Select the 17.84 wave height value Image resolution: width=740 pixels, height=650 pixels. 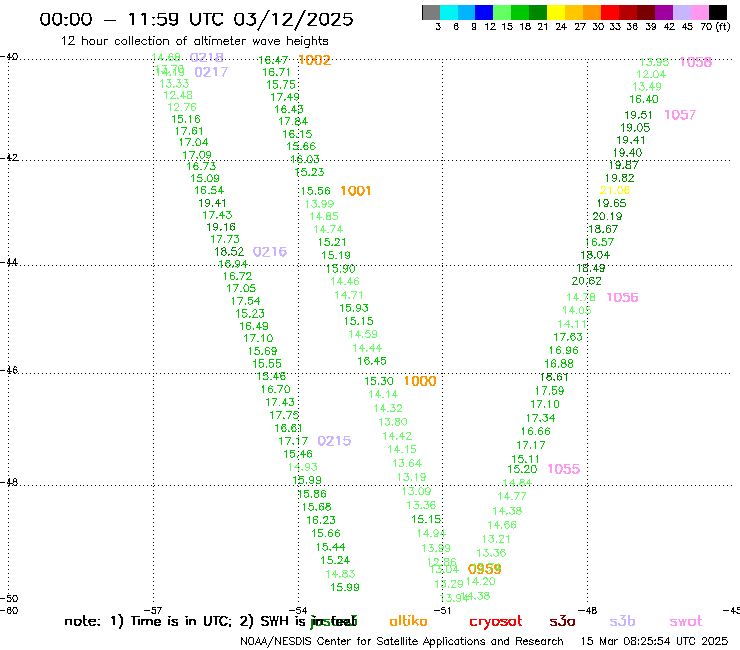(x=293, y=121)
